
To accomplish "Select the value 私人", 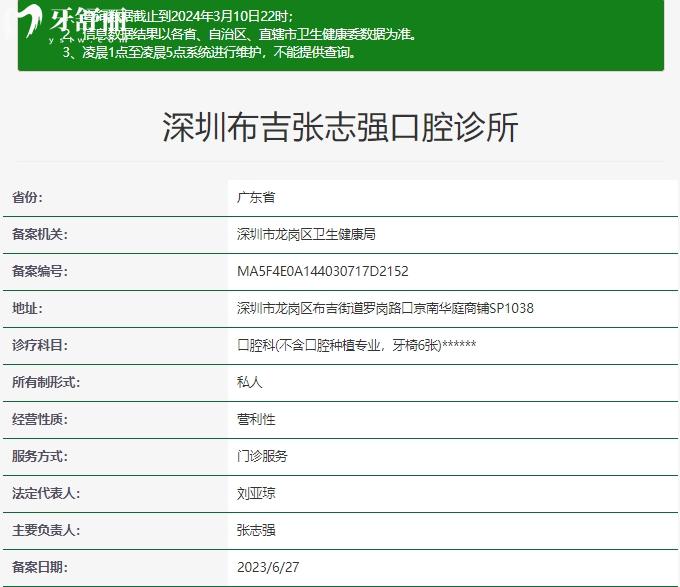I will [250, 382].
